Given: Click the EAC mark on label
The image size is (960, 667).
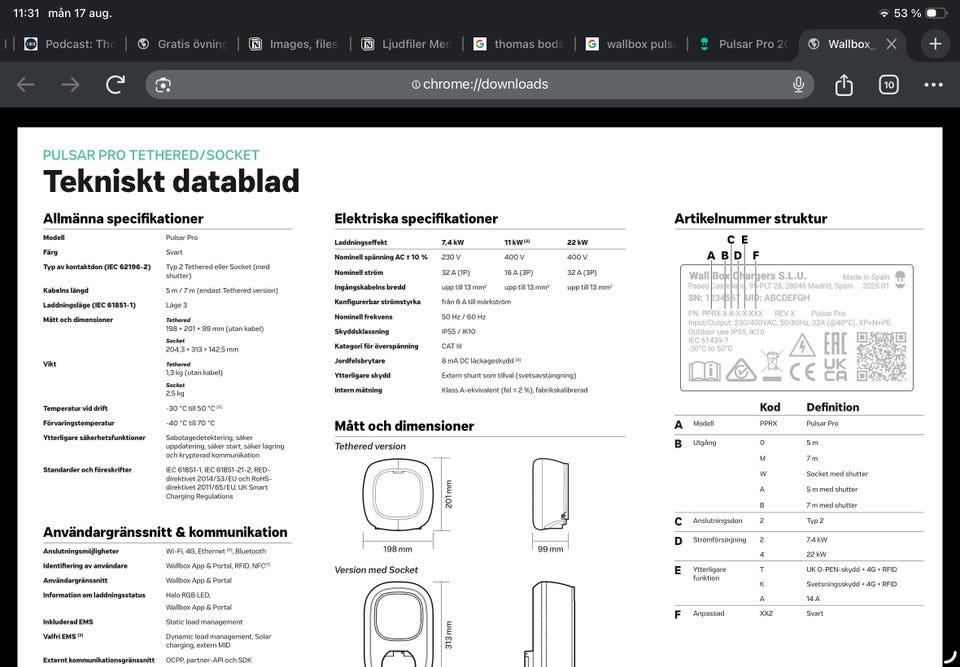Looking at the screenshot, I should (836, 344).
